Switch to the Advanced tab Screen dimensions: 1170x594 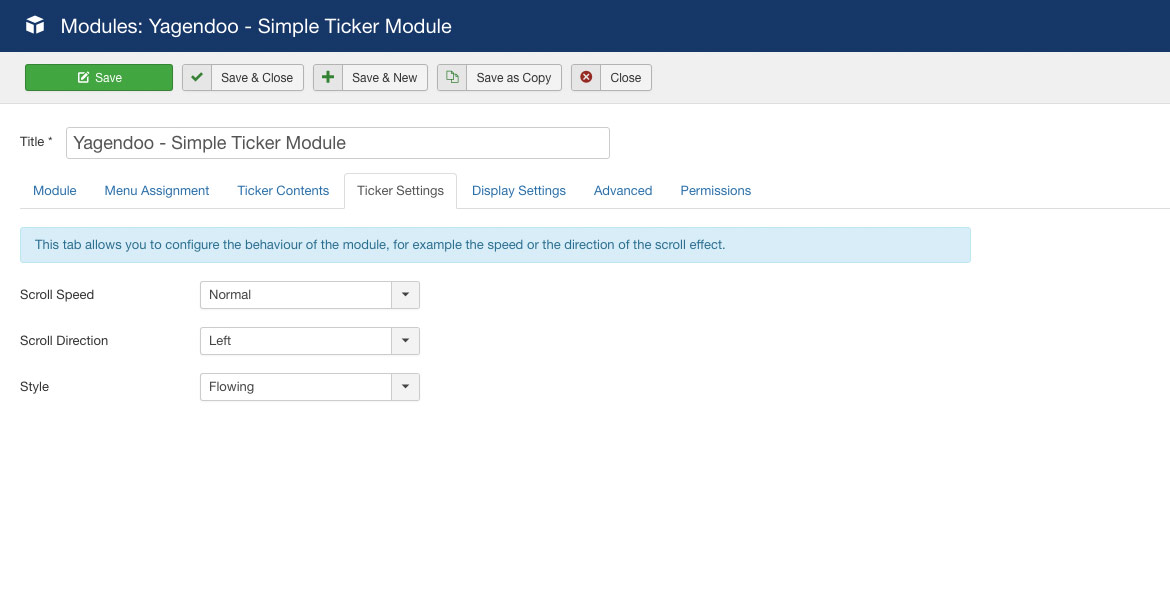point(623,191)
